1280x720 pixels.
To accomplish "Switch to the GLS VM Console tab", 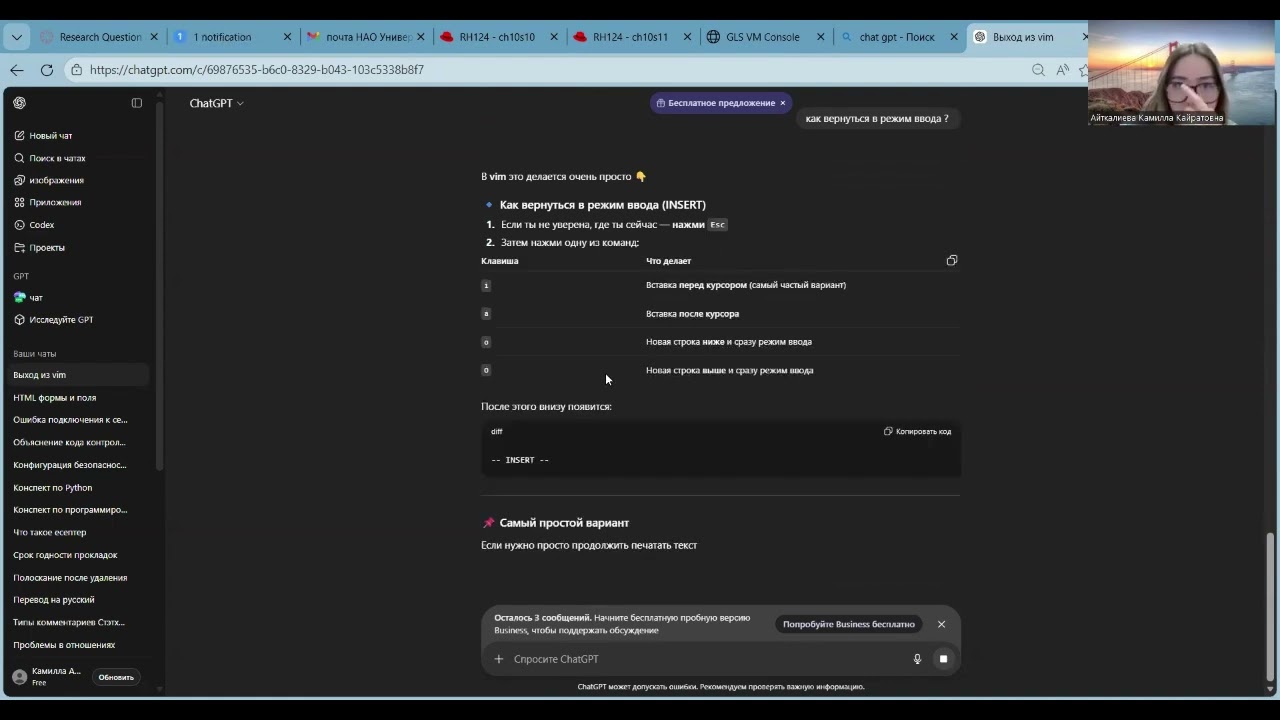I will click(x=765, y=37).
